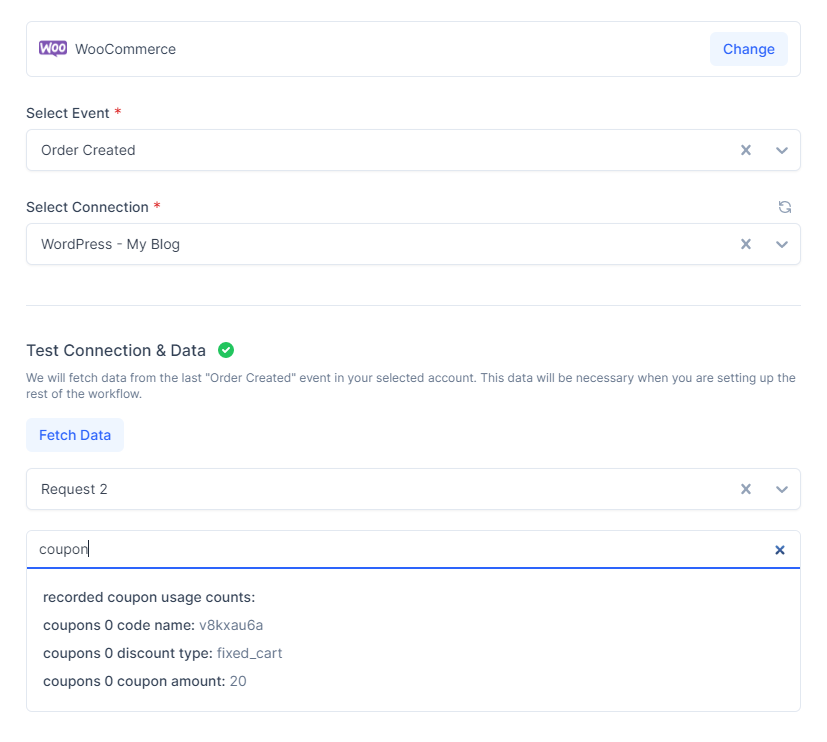The image size is (827, 742).
Task: Select recorded coupon usage counts entry
Action: point(149,597)
